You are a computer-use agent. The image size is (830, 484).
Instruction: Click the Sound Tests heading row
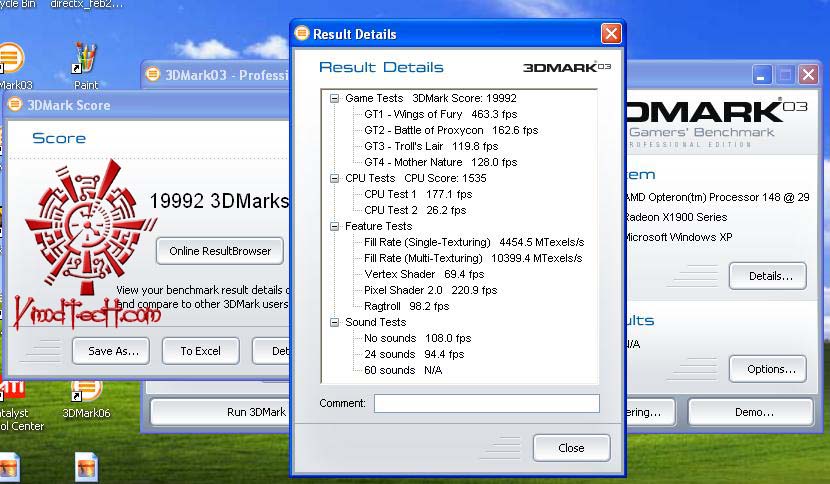tap(375, 322)
